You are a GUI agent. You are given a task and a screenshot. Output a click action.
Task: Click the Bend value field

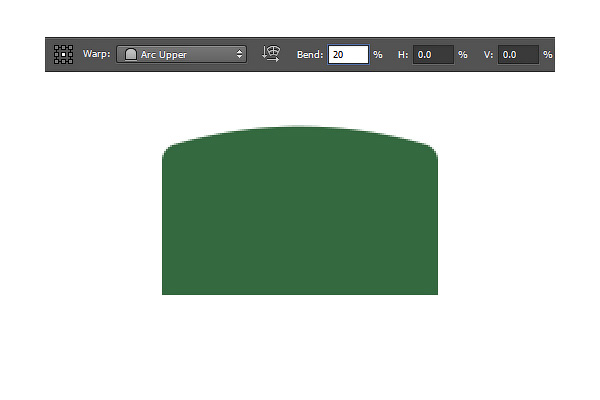click(x=348, y=55)
